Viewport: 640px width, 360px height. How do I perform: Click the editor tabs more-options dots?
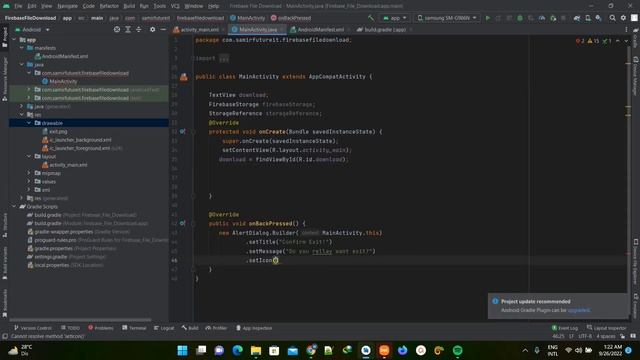coord(626,29)
